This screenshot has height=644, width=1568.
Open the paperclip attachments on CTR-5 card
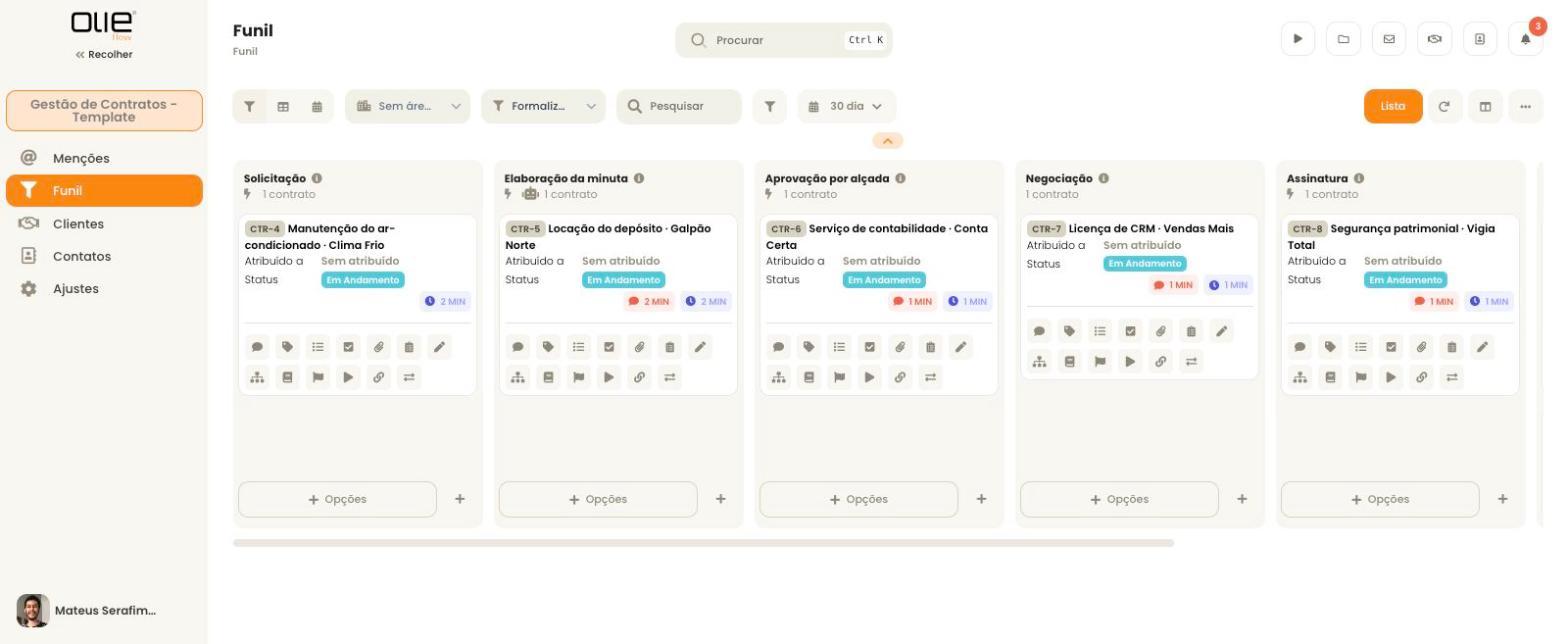640,347
